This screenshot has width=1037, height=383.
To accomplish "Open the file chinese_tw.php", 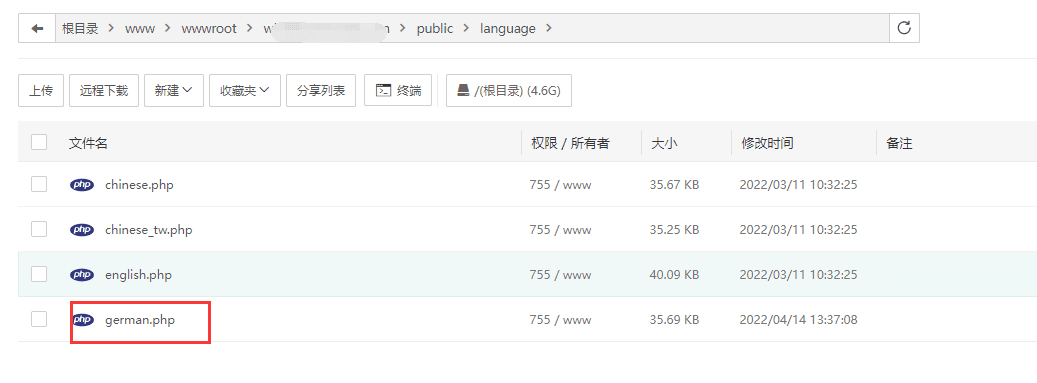I will point(149,230).
